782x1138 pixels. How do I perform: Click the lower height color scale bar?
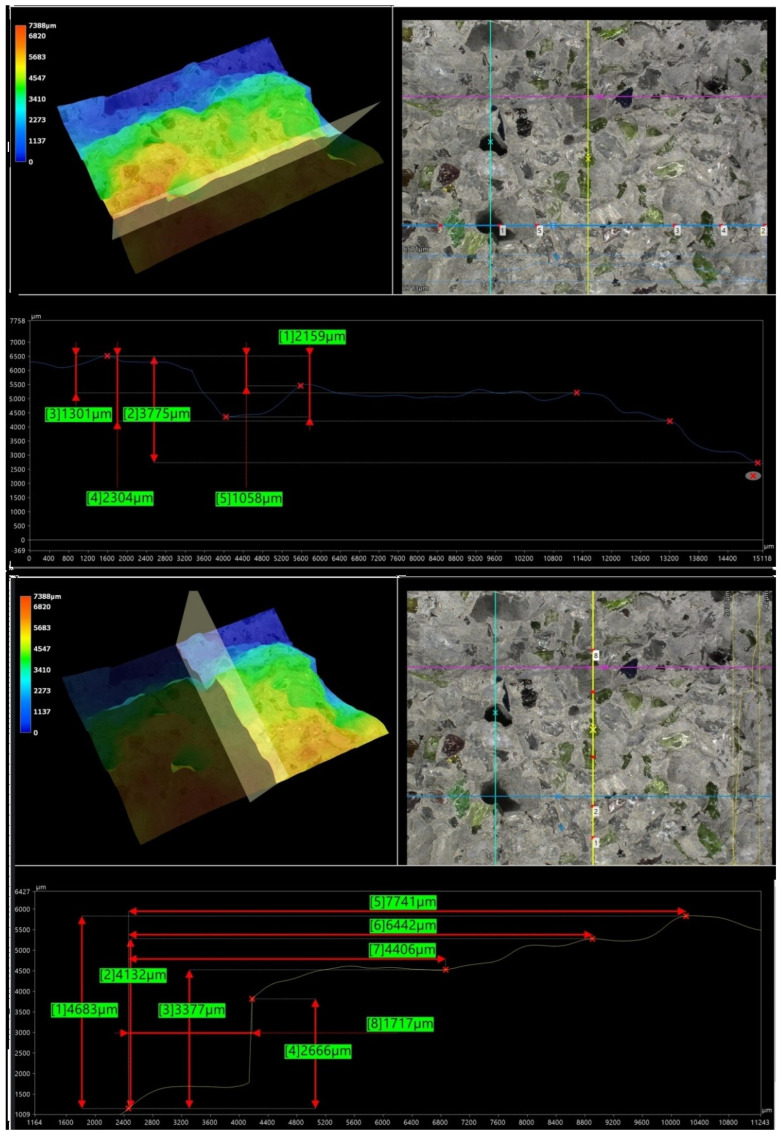pyautogui.click(x=25, y=665)
